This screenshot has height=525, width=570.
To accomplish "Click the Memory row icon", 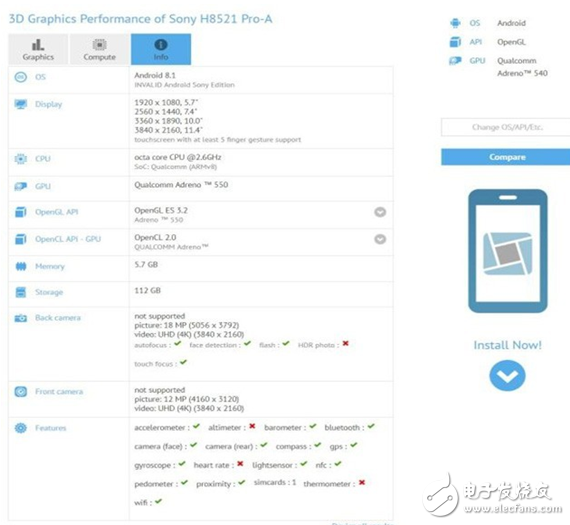I will [21, 266].
